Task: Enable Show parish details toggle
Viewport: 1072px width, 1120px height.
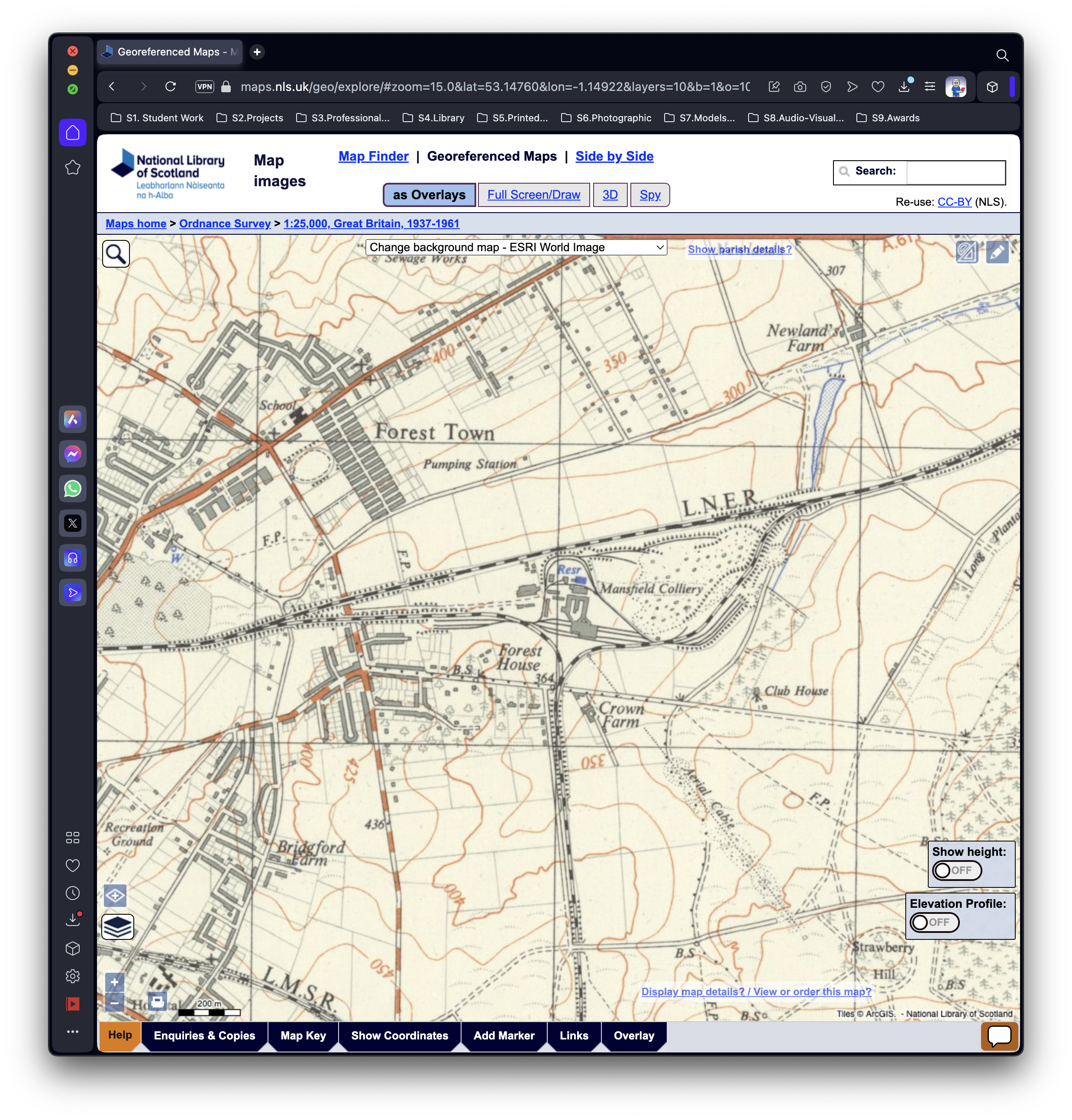Action: click(x=739, y=250)
